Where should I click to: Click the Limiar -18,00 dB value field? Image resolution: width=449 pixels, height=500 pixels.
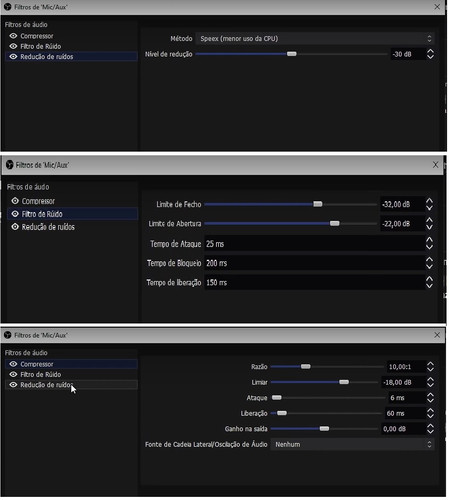(403, 382)
